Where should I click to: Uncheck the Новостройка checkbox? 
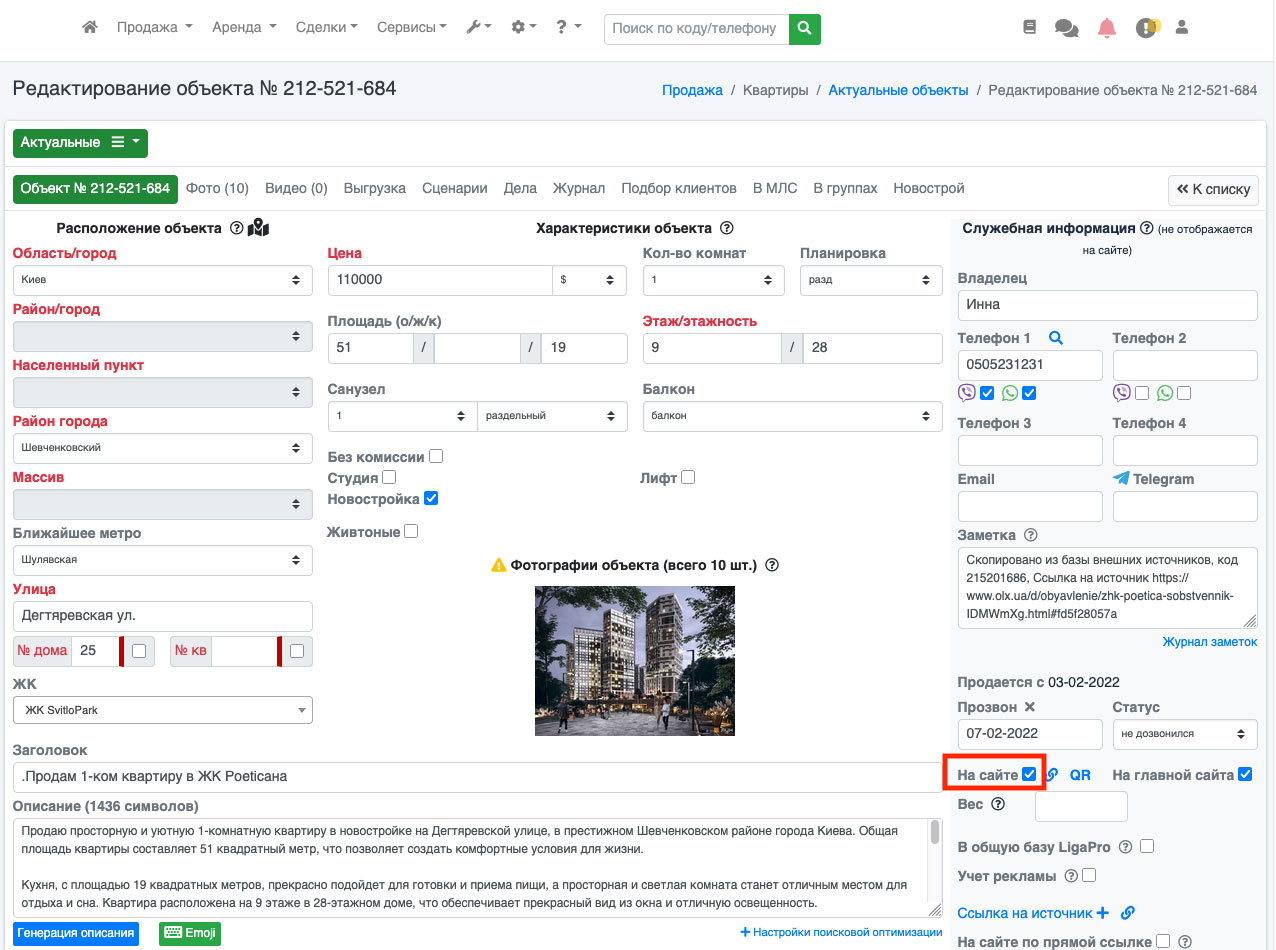[431, 498]
